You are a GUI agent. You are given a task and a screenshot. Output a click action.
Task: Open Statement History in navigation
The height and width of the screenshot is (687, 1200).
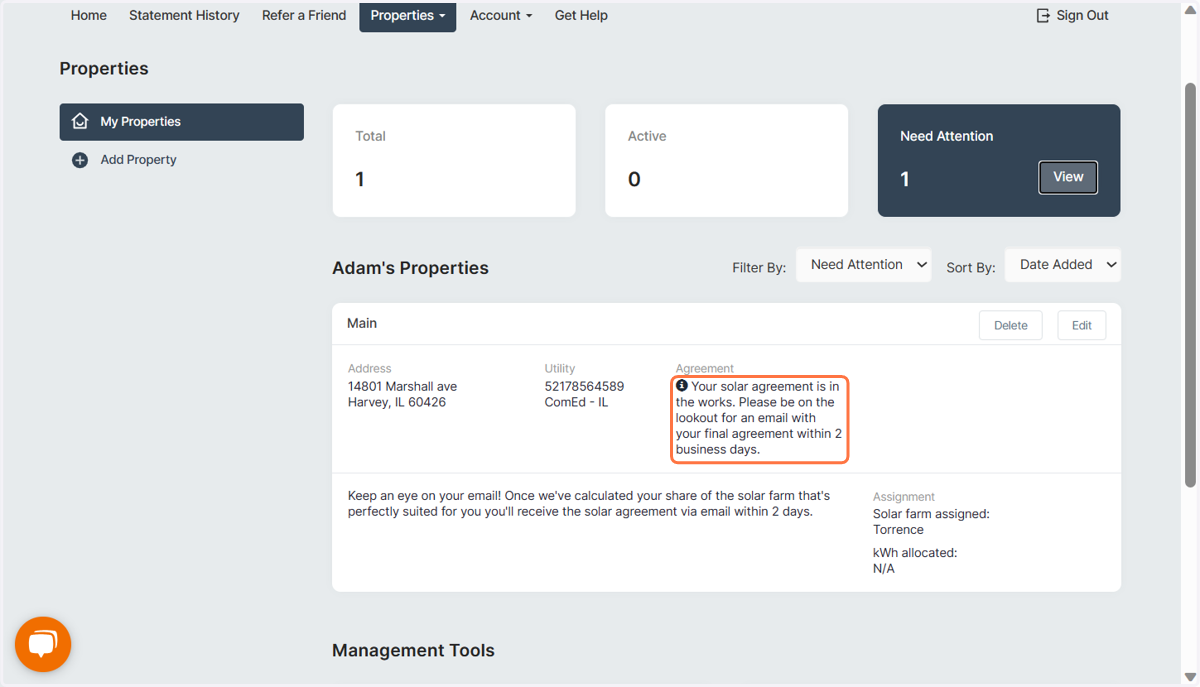tap(184, 16)
